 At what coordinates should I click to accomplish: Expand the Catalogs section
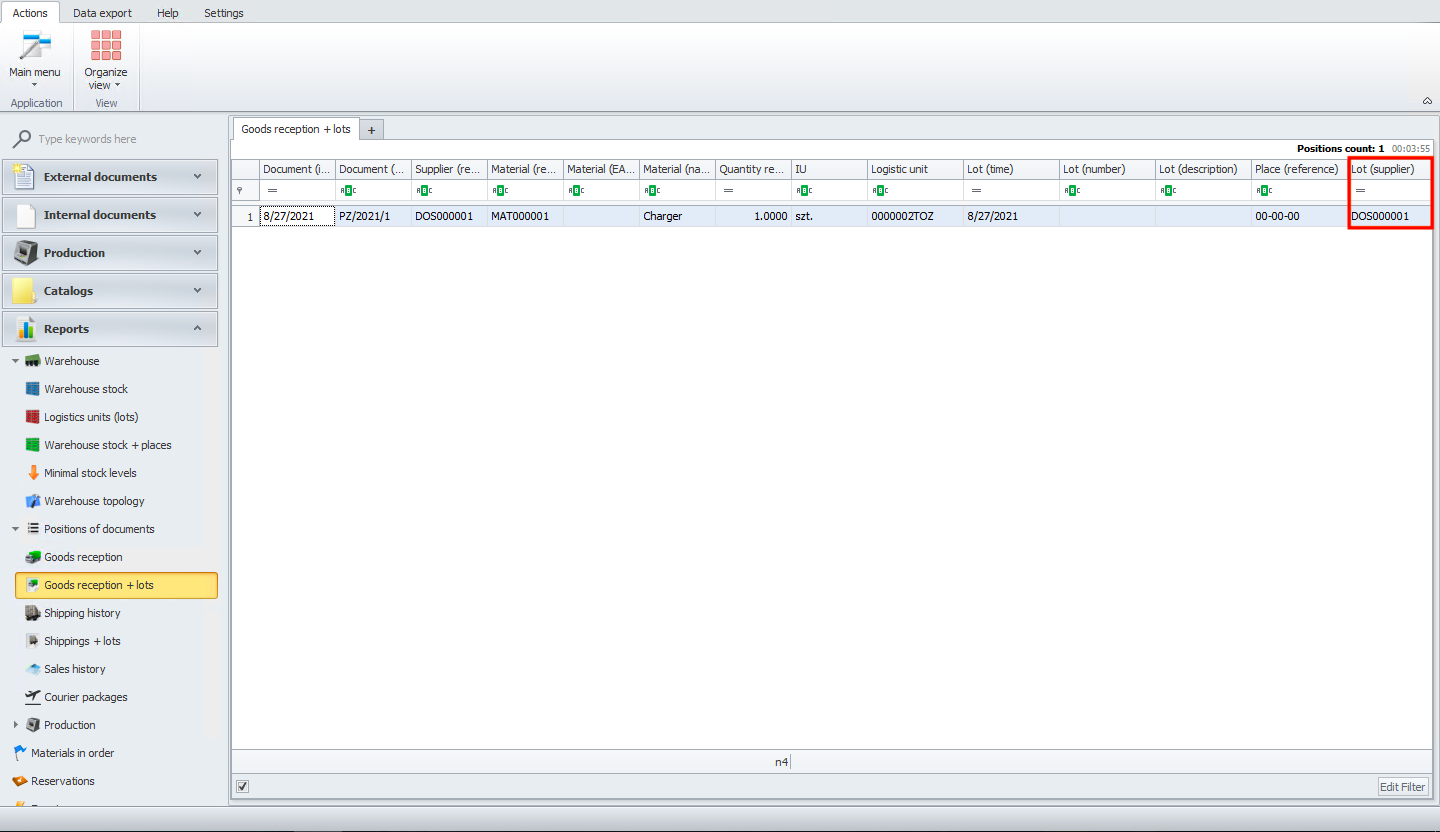pyautogui.click(x=197, y=291)
